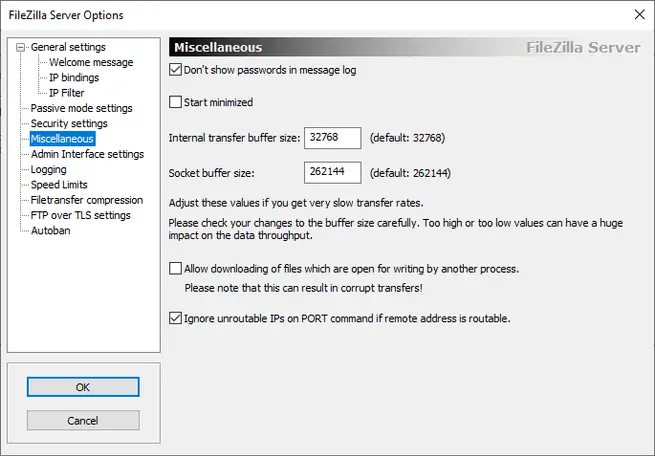Screen dimensions: 655x456
Task: Open the Speed Limits page
Action: [x=59, y=185]
